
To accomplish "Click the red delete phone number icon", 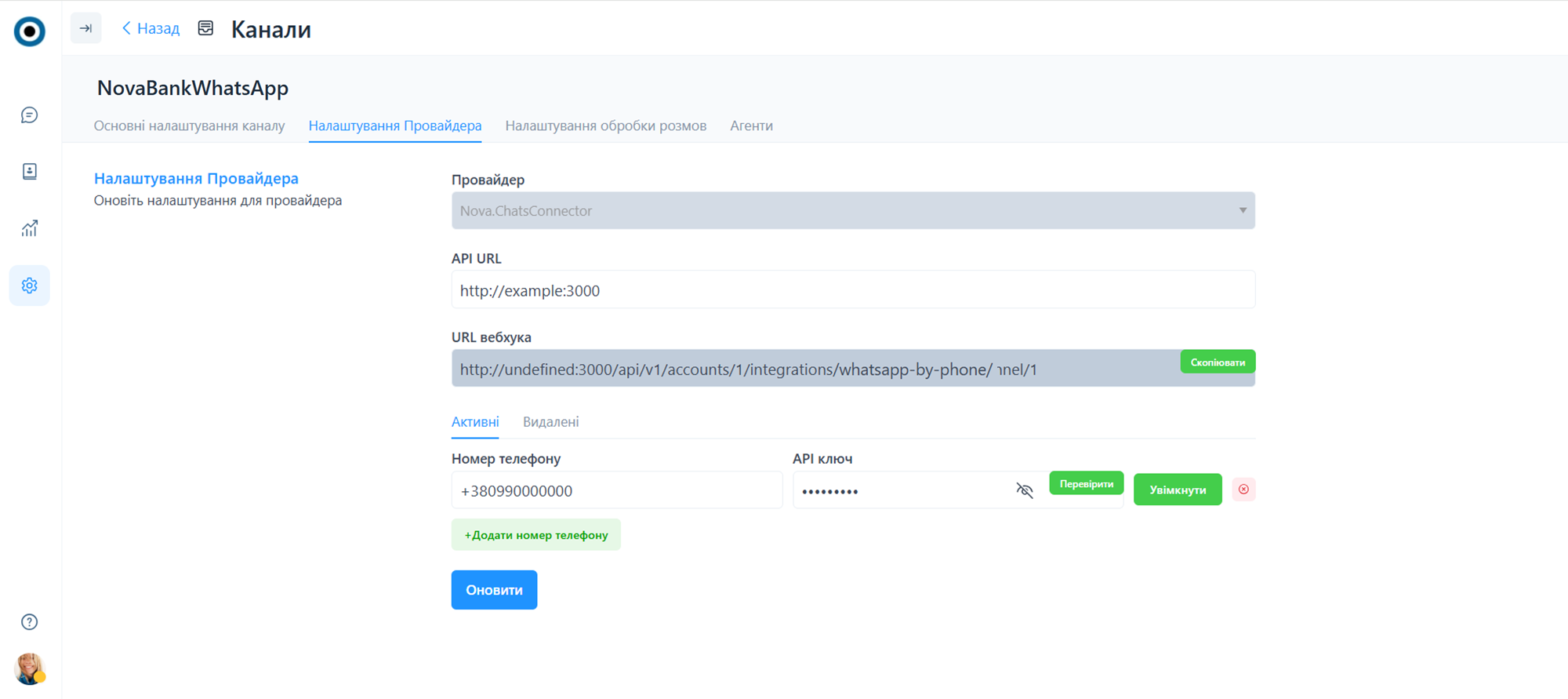I will point(1243,490).
